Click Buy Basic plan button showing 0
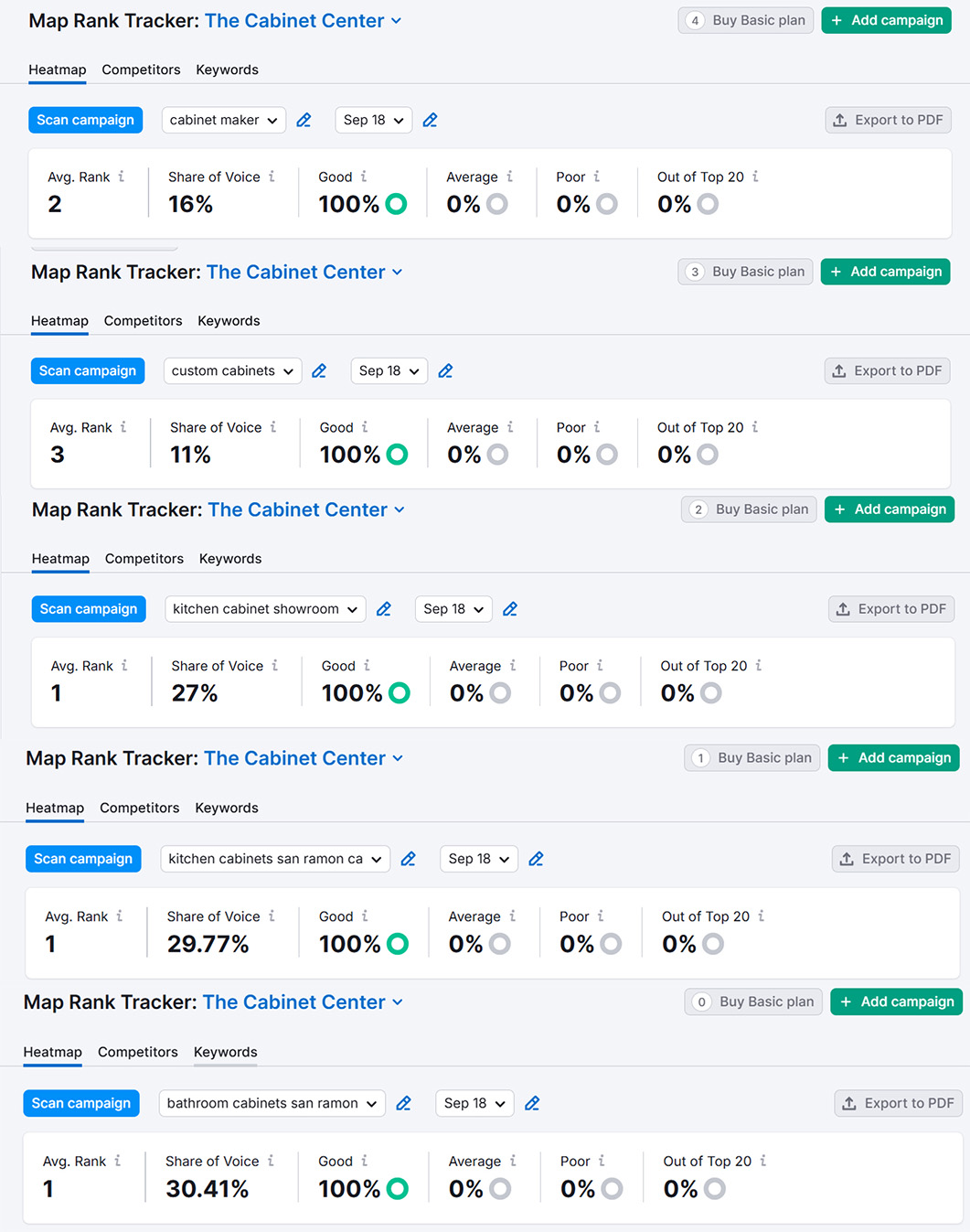Screen dimensions: 970x1232 754,1002
